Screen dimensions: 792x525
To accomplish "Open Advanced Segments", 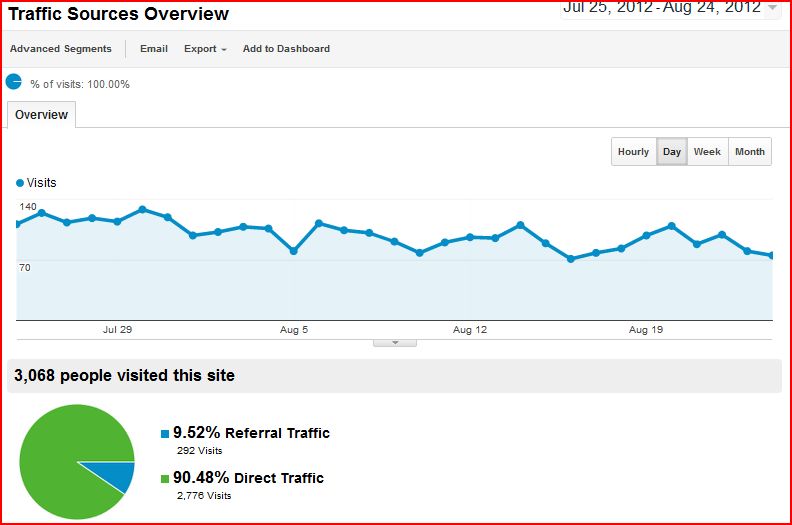I will point(61,49).
